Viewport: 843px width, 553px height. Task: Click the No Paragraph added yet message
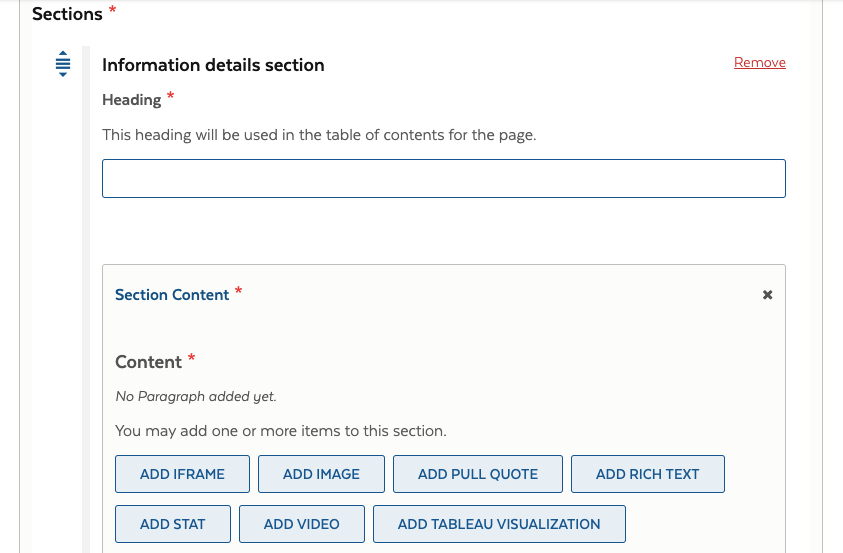click(196, 396)
